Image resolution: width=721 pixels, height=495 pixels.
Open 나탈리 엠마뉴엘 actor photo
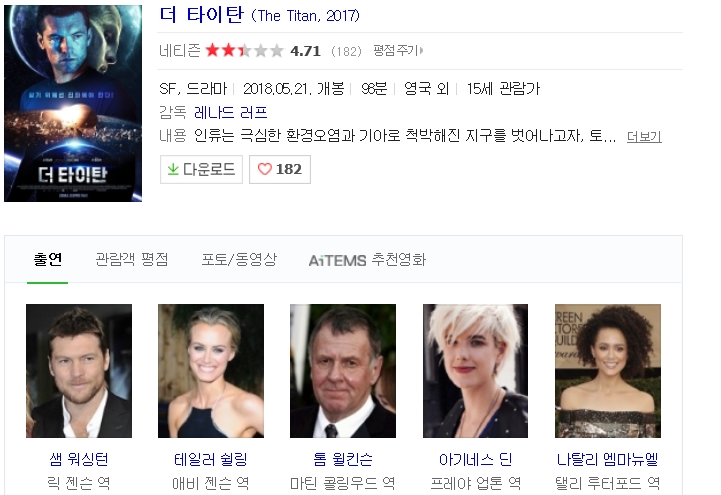click(x=608, y=371)
